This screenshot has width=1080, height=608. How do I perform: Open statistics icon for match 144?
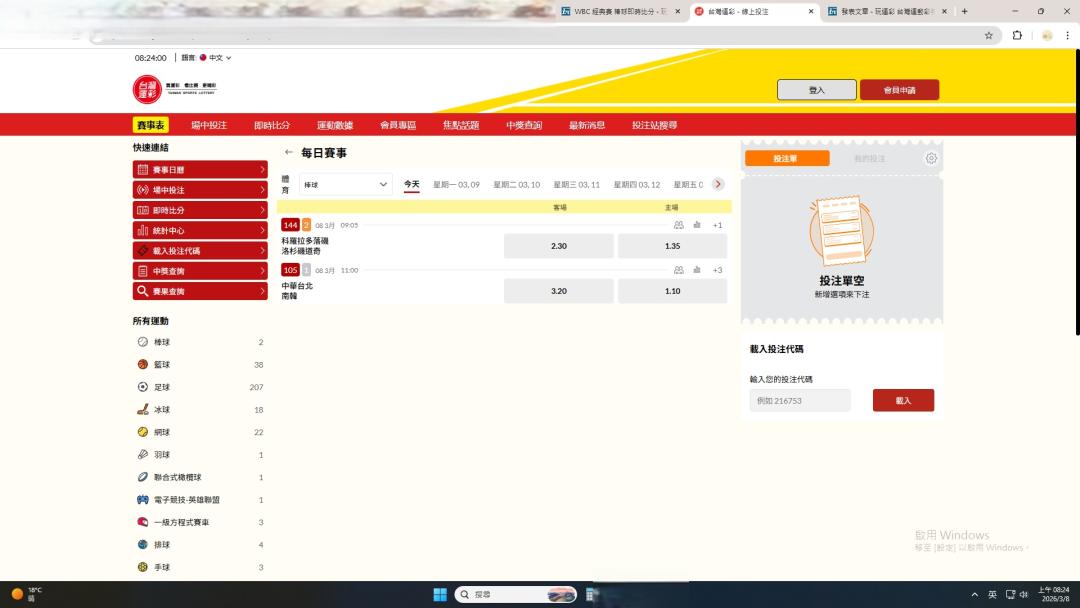click(x=697, y=225)
